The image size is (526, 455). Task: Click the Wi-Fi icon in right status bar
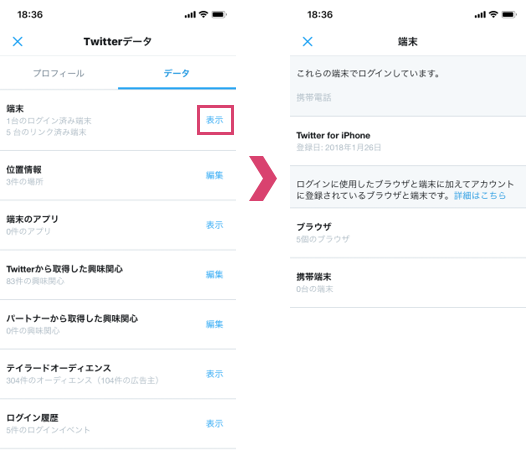coord(493,14)
